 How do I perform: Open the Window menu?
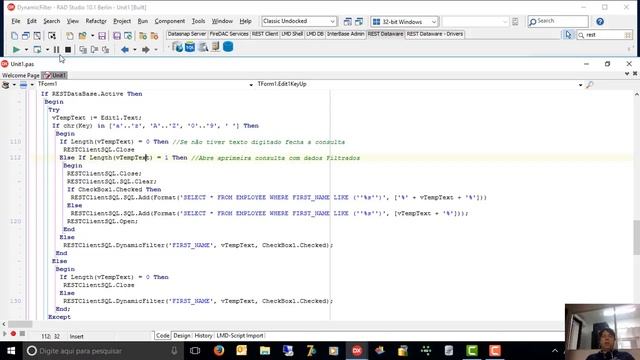point(222,21)
